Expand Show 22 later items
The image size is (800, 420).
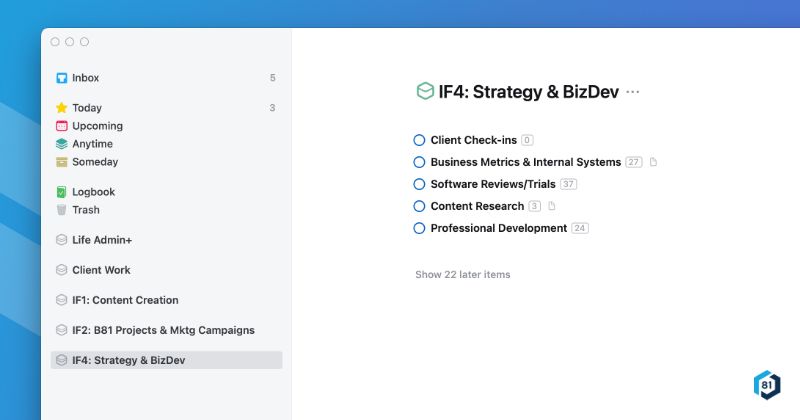coord(462,274)
